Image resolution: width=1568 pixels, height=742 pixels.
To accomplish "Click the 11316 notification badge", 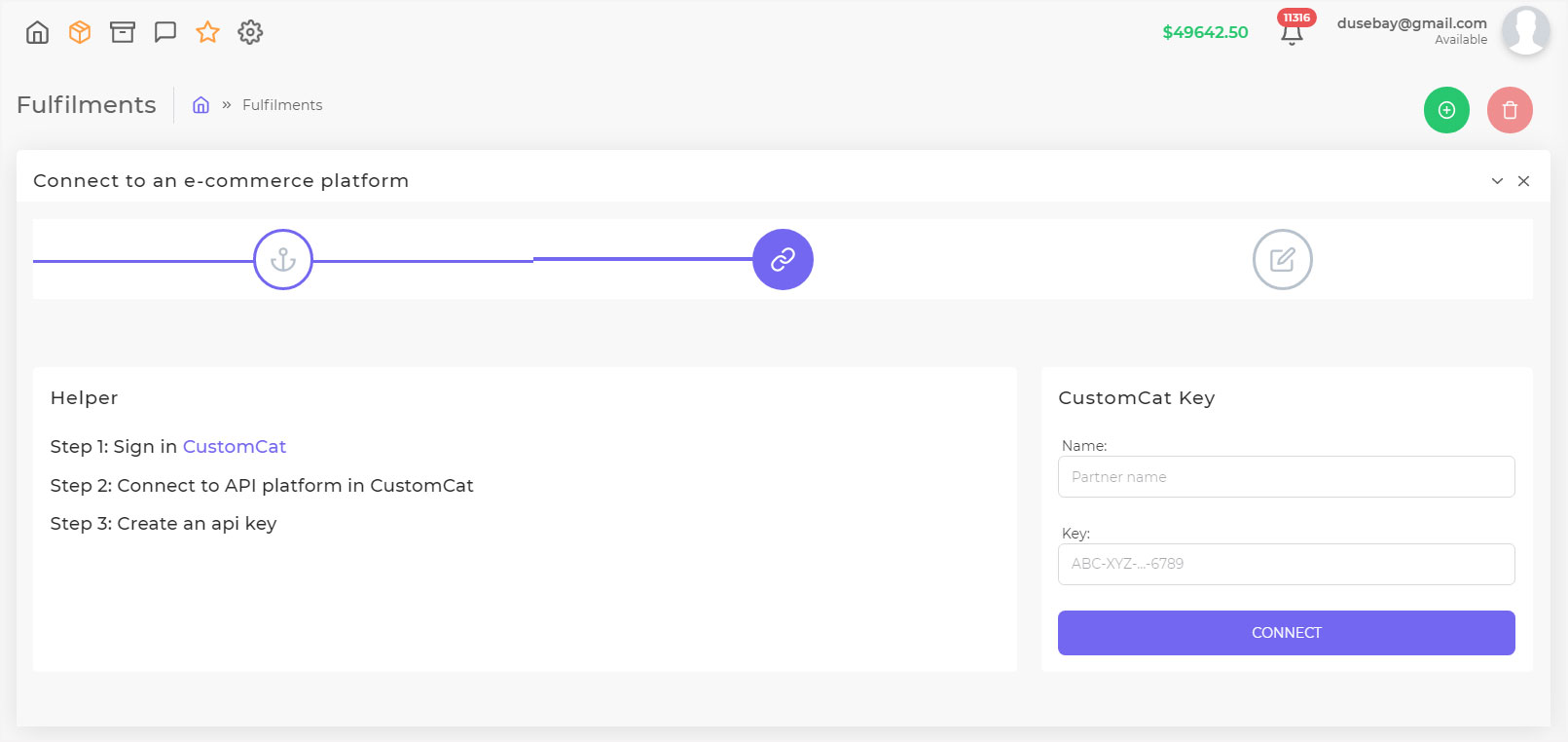I will [x=1296, y=18].
